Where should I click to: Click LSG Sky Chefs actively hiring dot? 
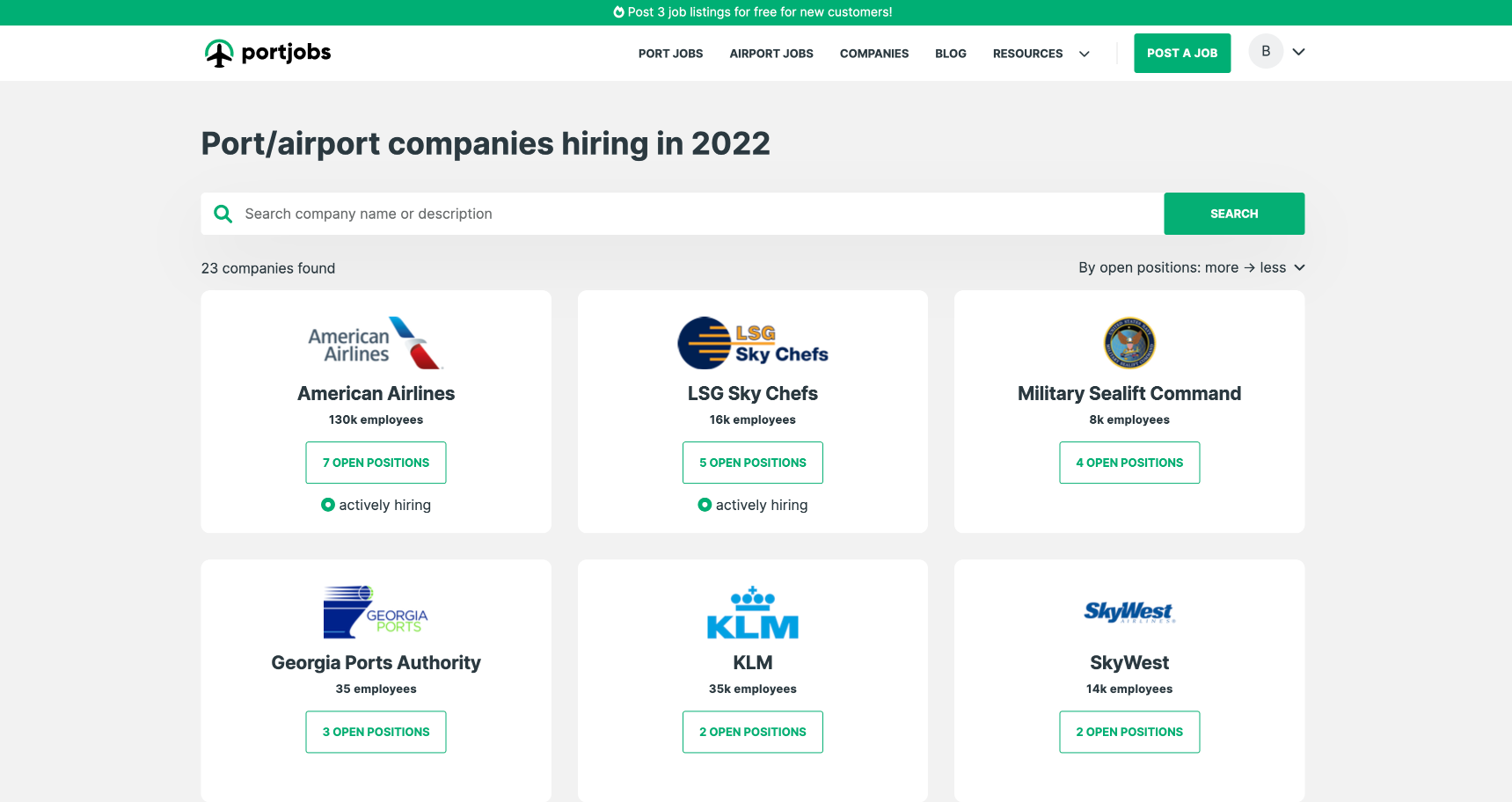coord(705,505)
